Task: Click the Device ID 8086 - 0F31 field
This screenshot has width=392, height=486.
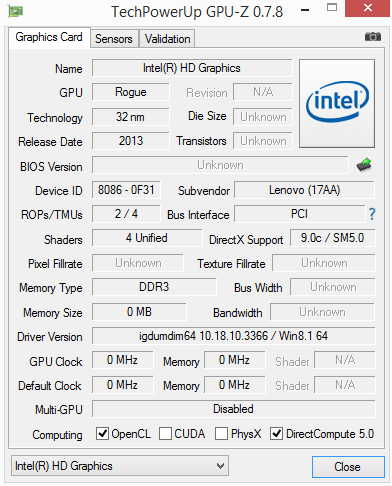Action: [x=126, y=190]
